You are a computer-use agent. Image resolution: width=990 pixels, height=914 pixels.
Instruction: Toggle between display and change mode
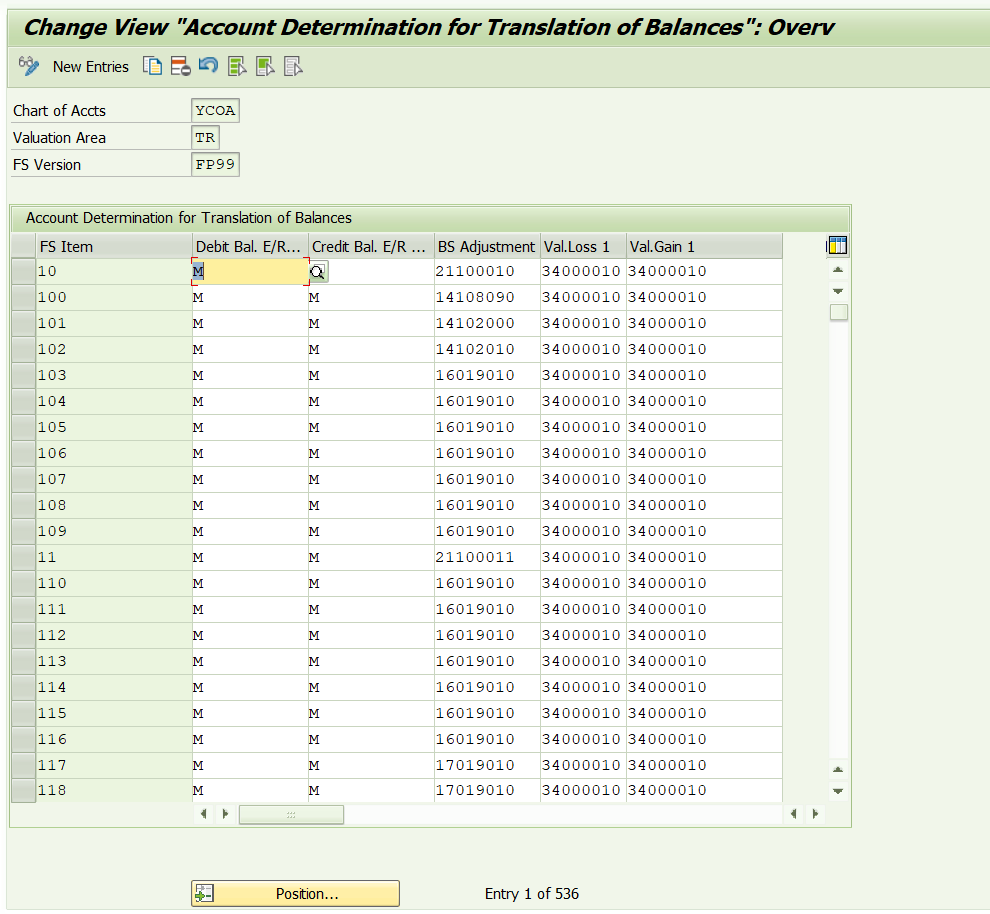[x=27, y=66]
